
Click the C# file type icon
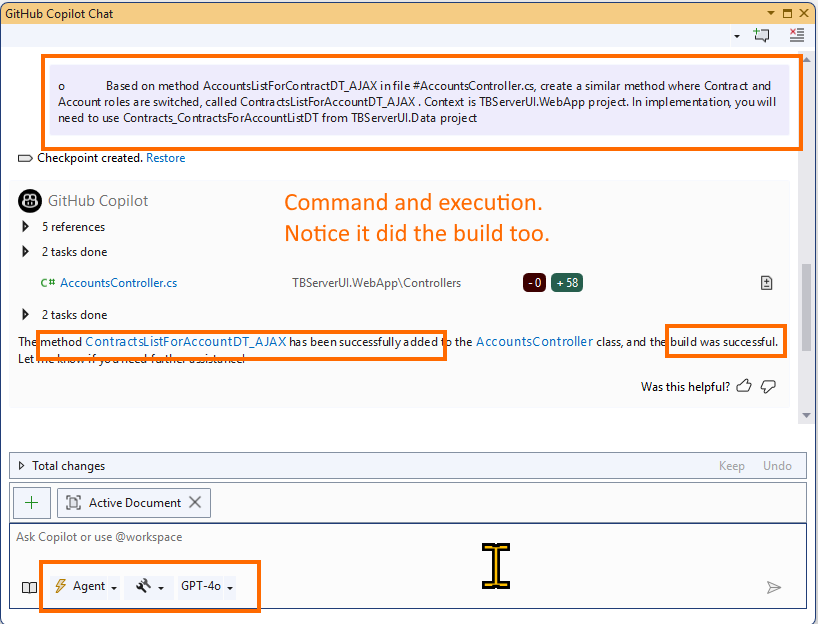47,283
